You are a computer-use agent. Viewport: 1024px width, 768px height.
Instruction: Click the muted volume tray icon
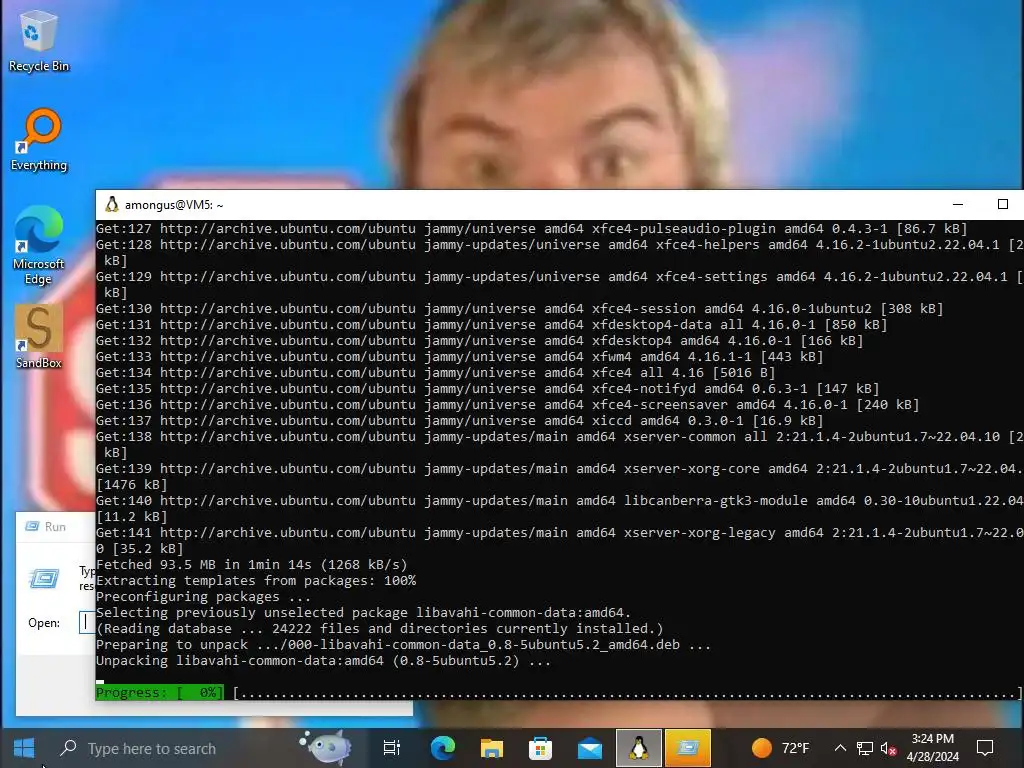coord(888,748)
